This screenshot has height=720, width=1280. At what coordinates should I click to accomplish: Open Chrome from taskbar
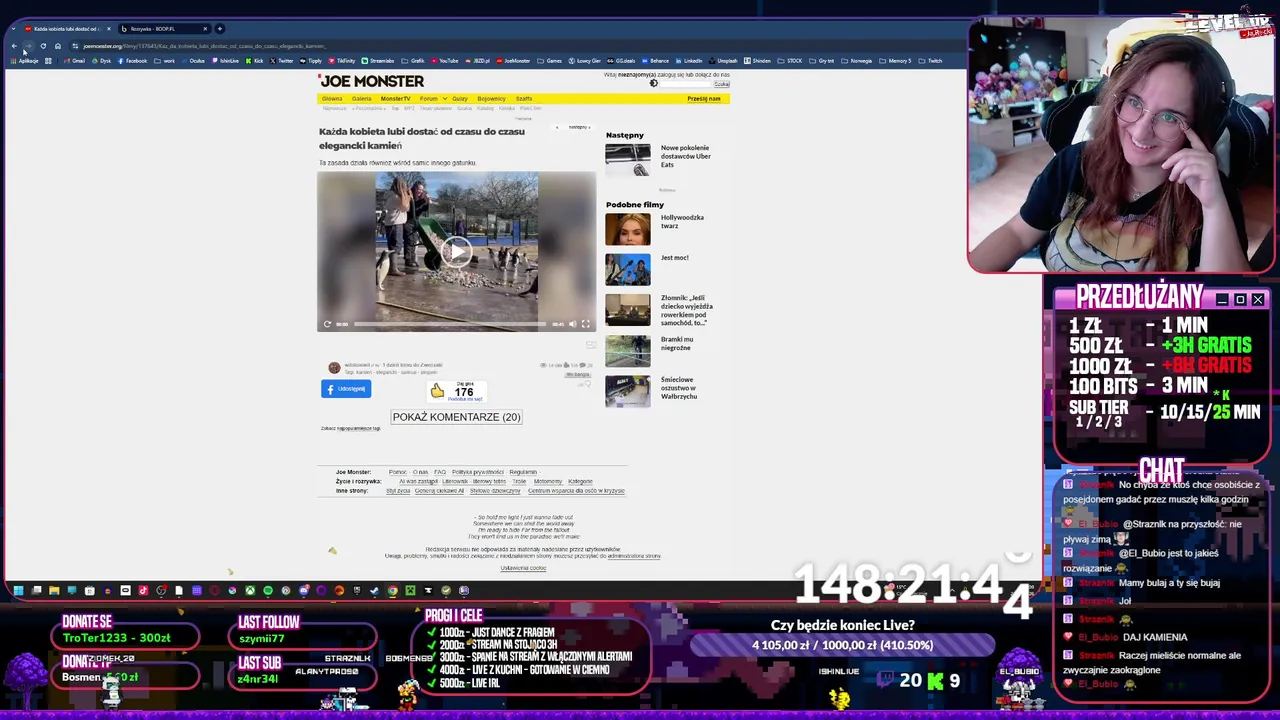[x=392, y=590]
